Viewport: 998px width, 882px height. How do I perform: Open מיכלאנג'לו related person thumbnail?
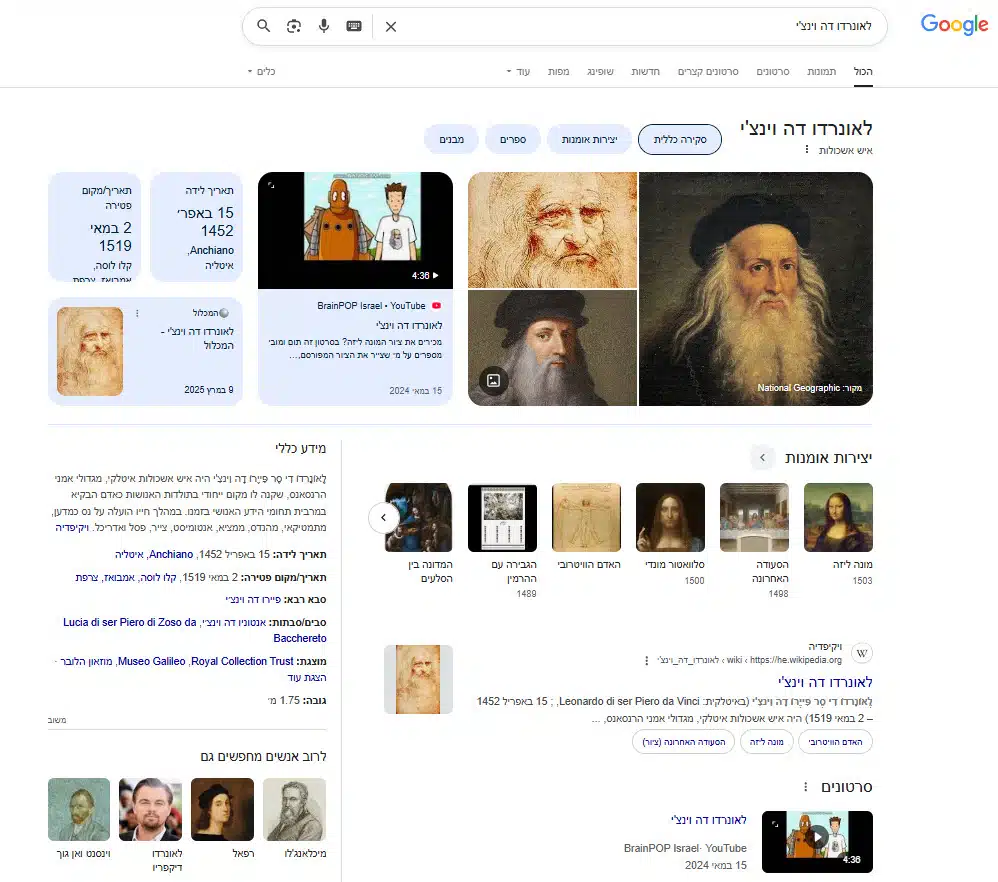coord(295,809)
